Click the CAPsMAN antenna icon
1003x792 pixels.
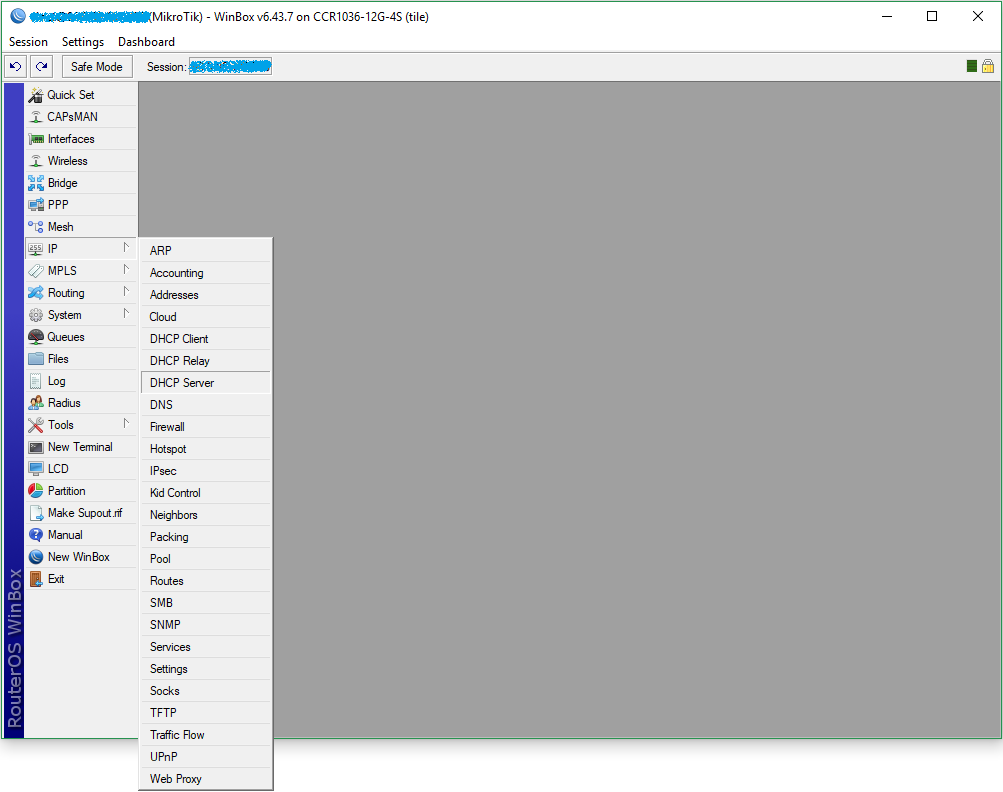click(36, 117)
